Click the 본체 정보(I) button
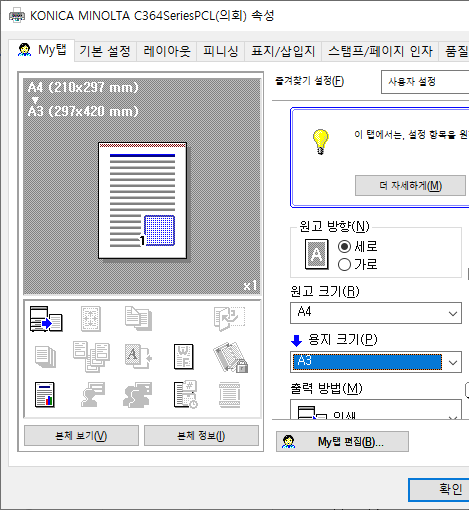469x510 pixels. (x=201, y=435)
